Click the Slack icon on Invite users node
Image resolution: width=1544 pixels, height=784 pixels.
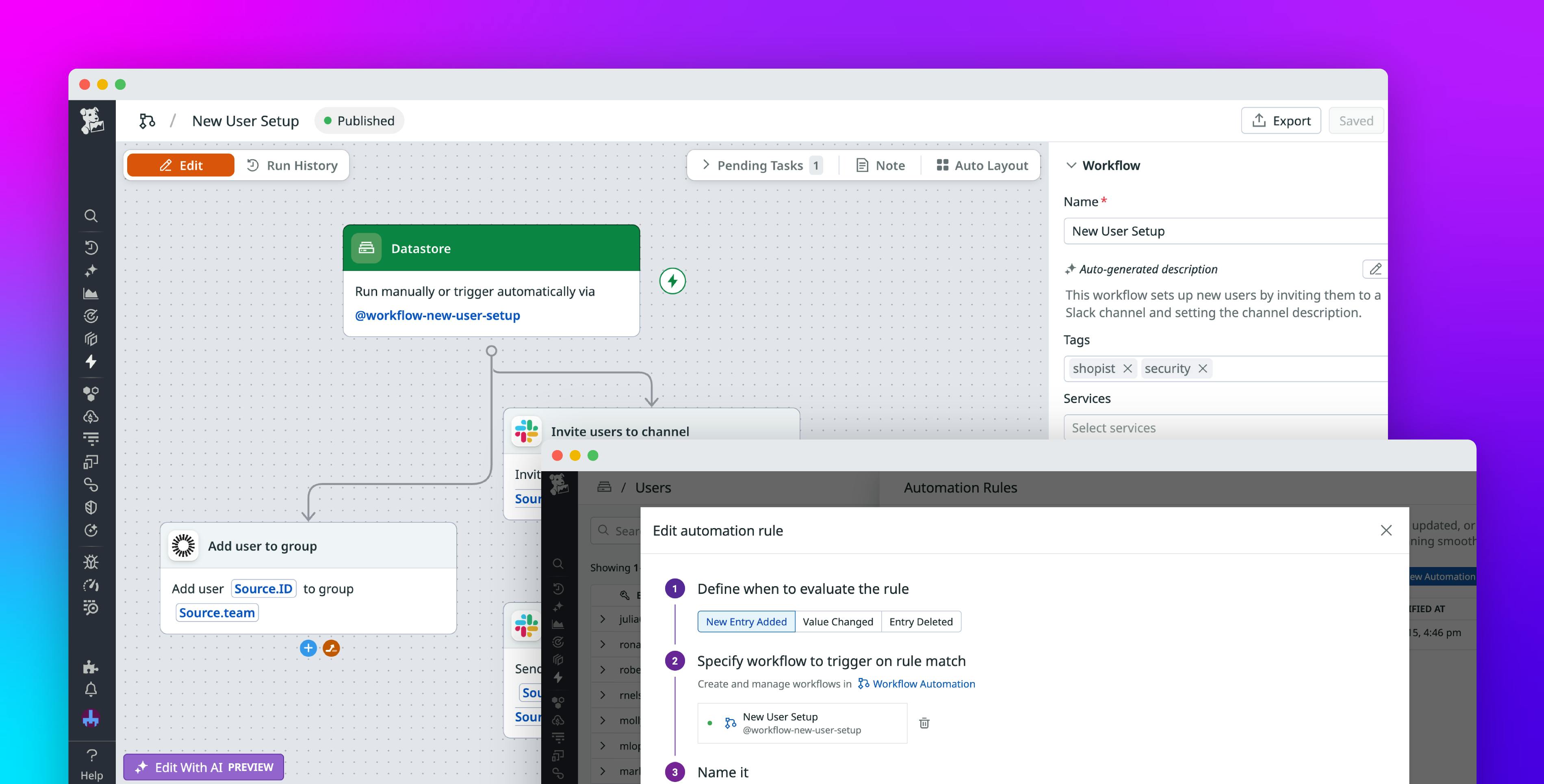point(526,431)
